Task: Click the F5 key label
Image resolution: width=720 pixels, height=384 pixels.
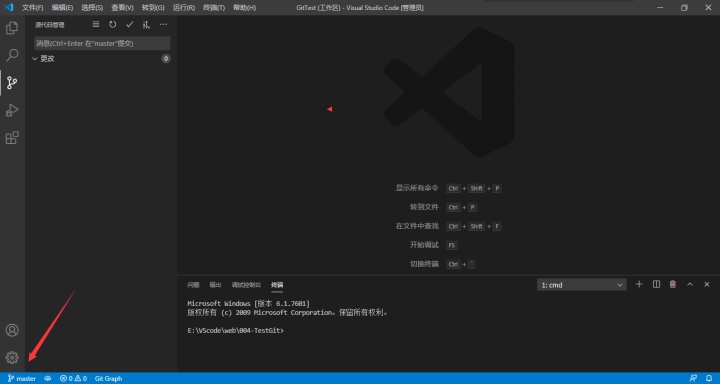Action: pos(452,245)
